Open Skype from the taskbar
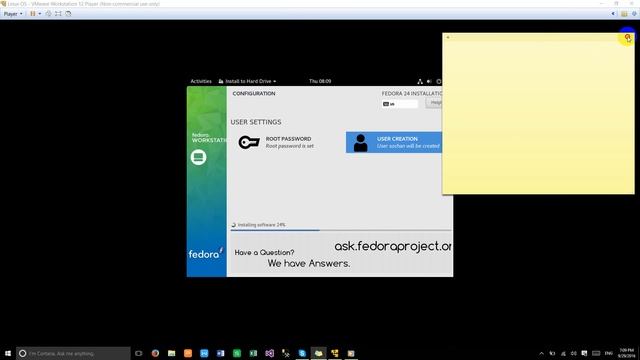 pyautogui.click(x=302, y=353)
